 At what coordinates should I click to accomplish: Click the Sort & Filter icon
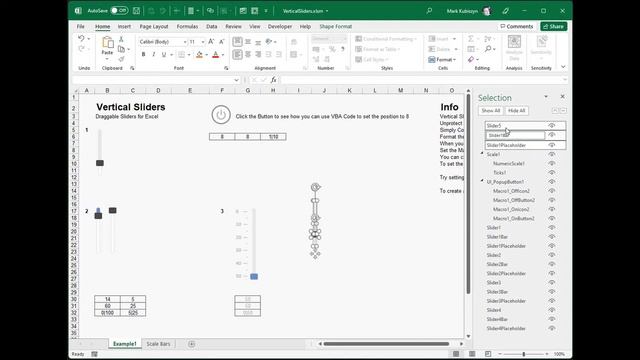[x=488, y=39]
